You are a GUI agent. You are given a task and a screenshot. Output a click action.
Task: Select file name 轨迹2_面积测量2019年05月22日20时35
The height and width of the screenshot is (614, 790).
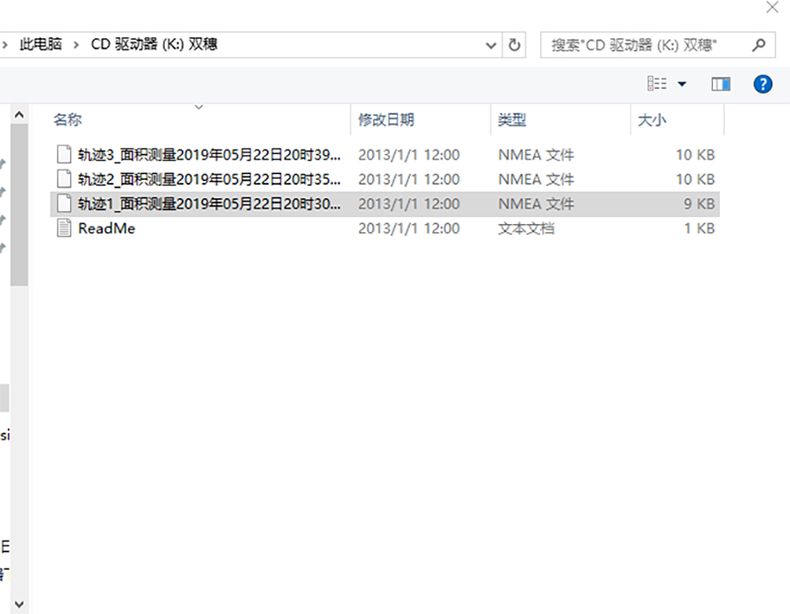209,179
